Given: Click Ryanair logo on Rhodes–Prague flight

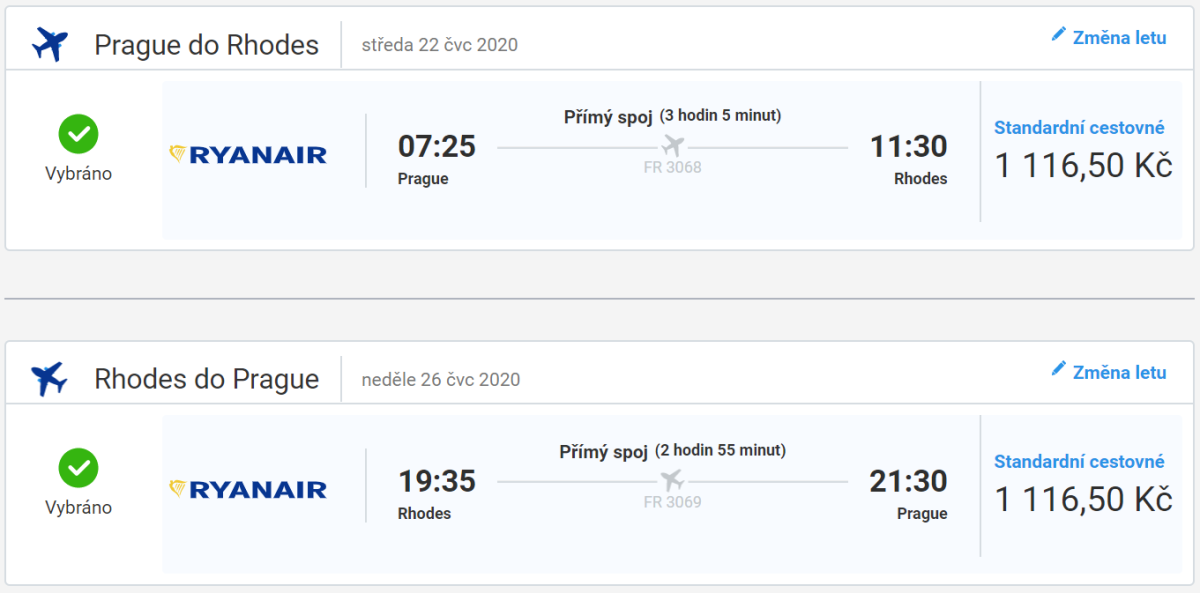Looking at the screenshot, I should [x=249, y=489].
